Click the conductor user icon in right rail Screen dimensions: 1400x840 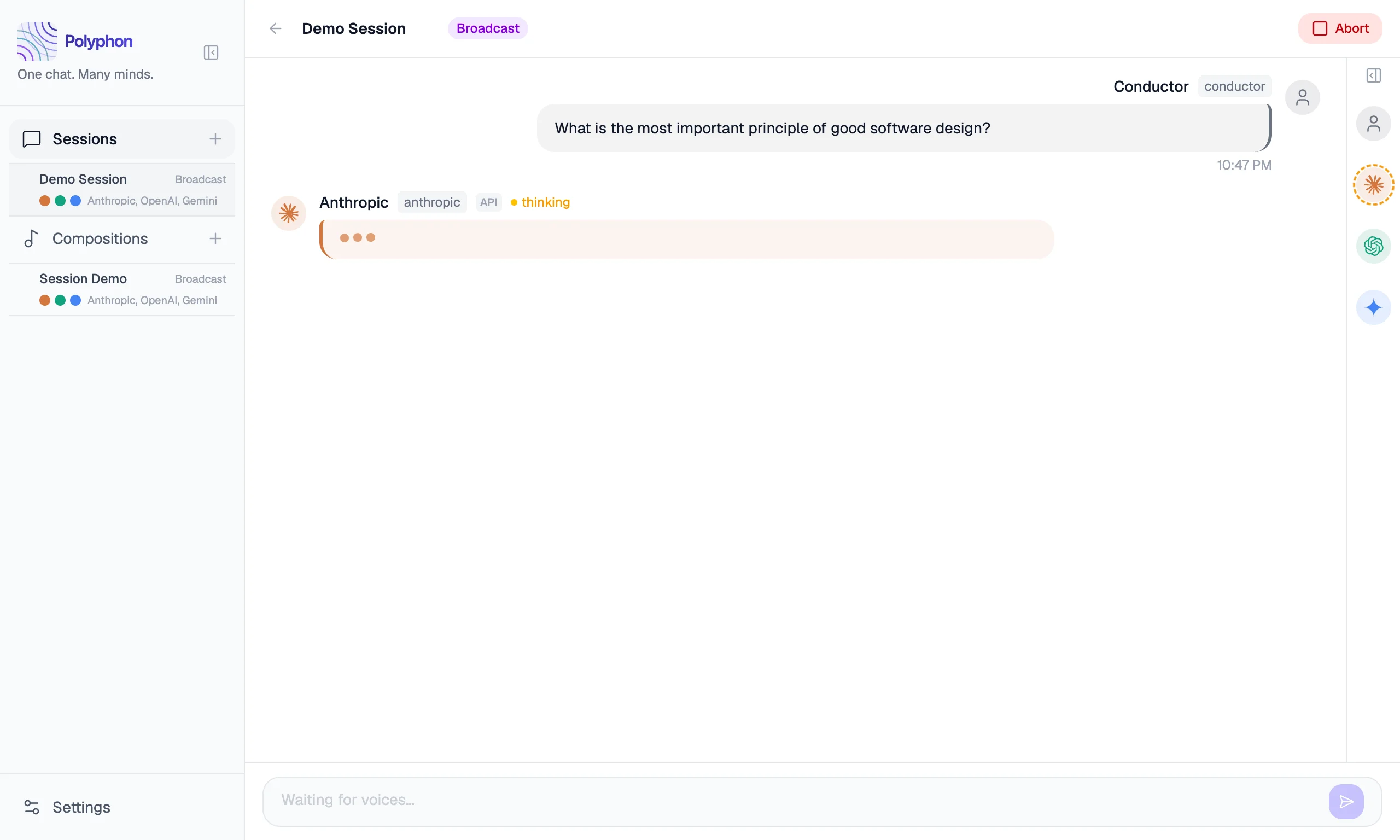1373,124
